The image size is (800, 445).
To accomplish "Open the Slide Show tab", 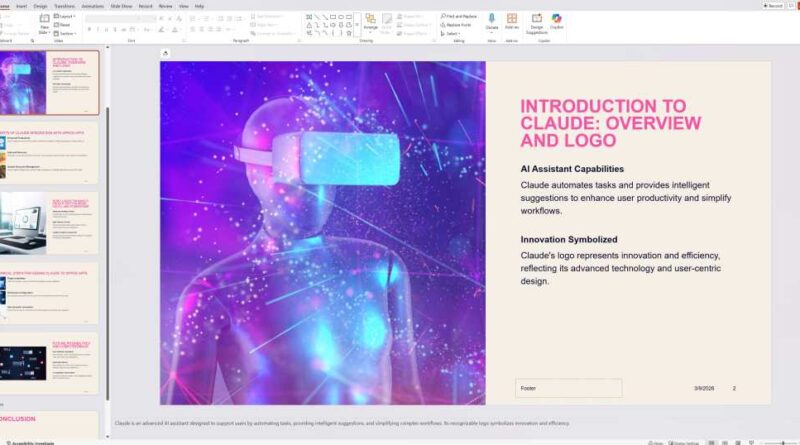I will click(121, 6).
